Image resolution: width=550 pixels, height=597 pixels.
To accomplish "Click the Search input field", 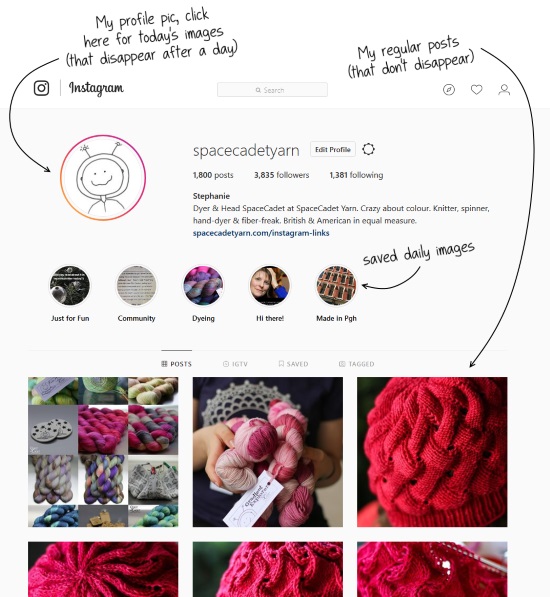I will coord(272,90).
